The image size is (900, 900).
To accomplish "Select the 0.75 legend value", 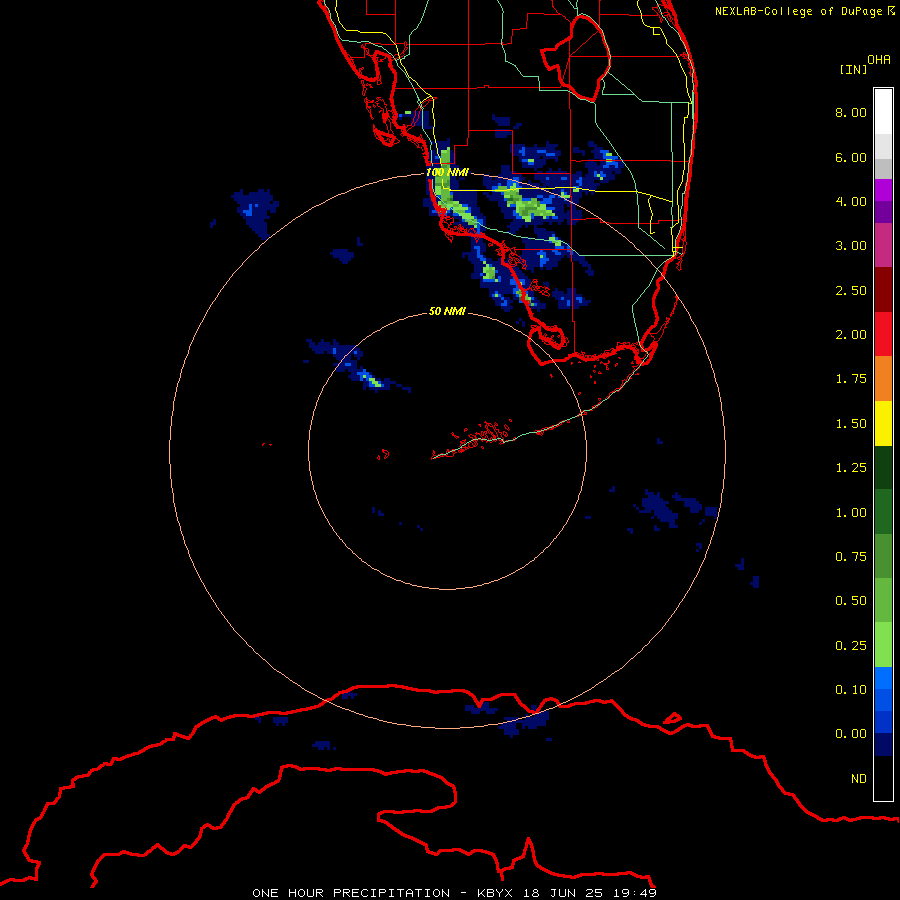I will [851, 557].
